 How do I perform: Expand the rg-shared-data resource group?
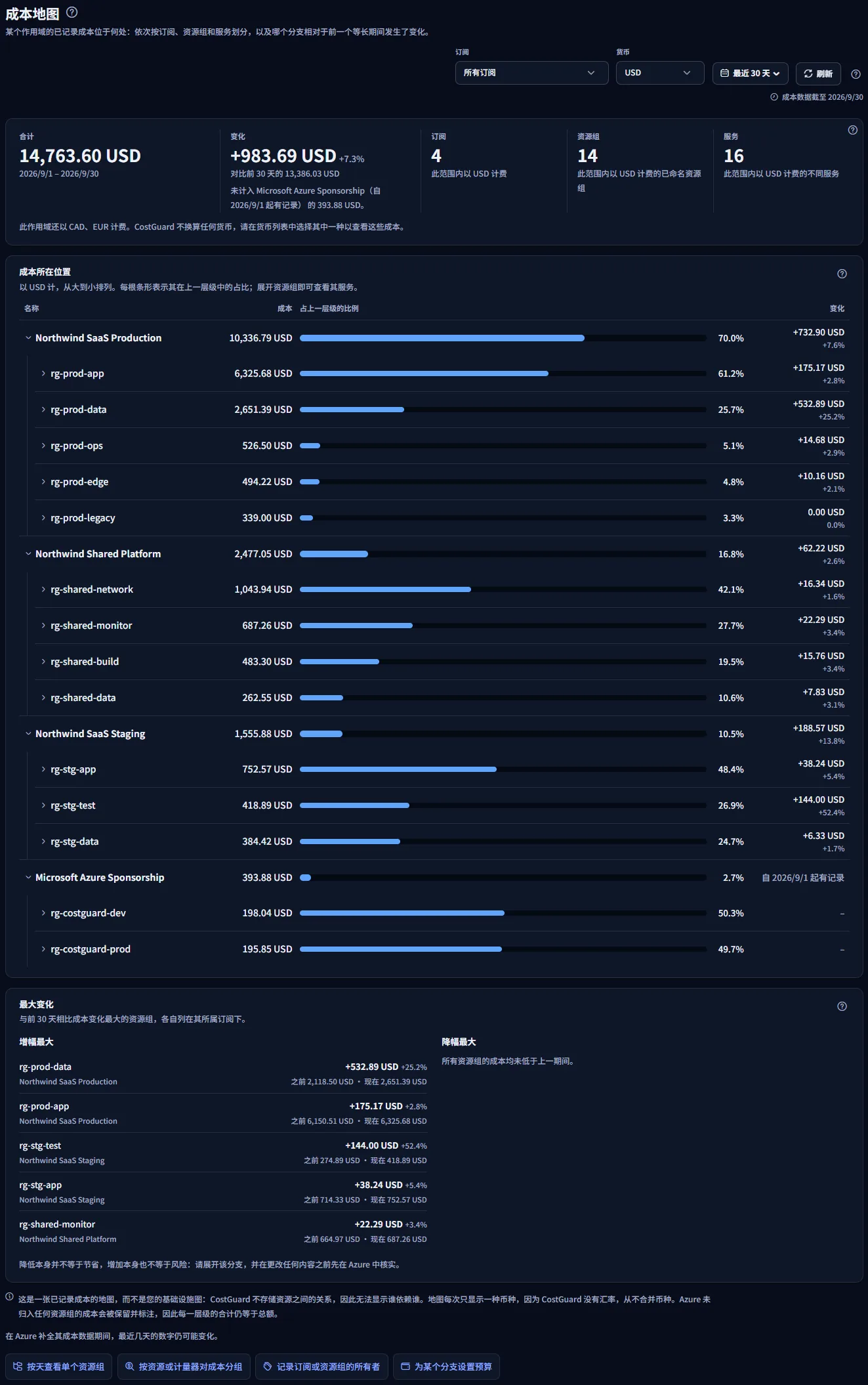tap(43, 698)
